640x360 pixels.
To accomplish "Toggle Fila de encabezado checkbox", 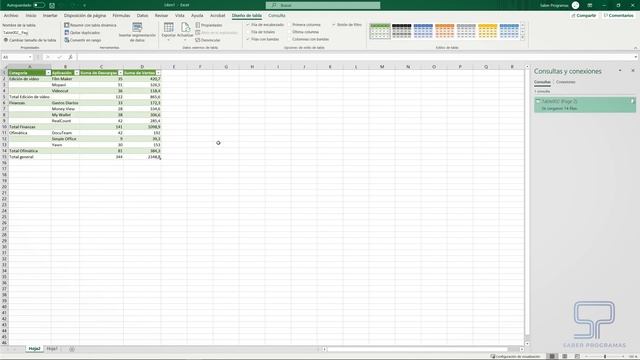I will [x=248, y=24].
